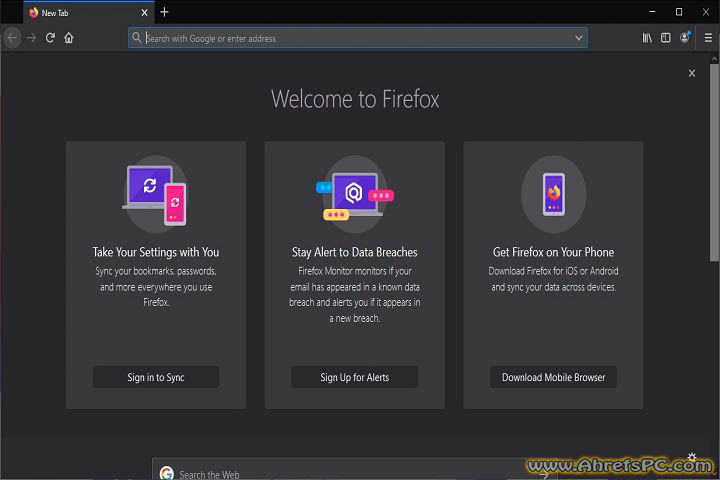
Task: Open a new tab with plus button
Action: pyautogui.click(x=164, y=12)
